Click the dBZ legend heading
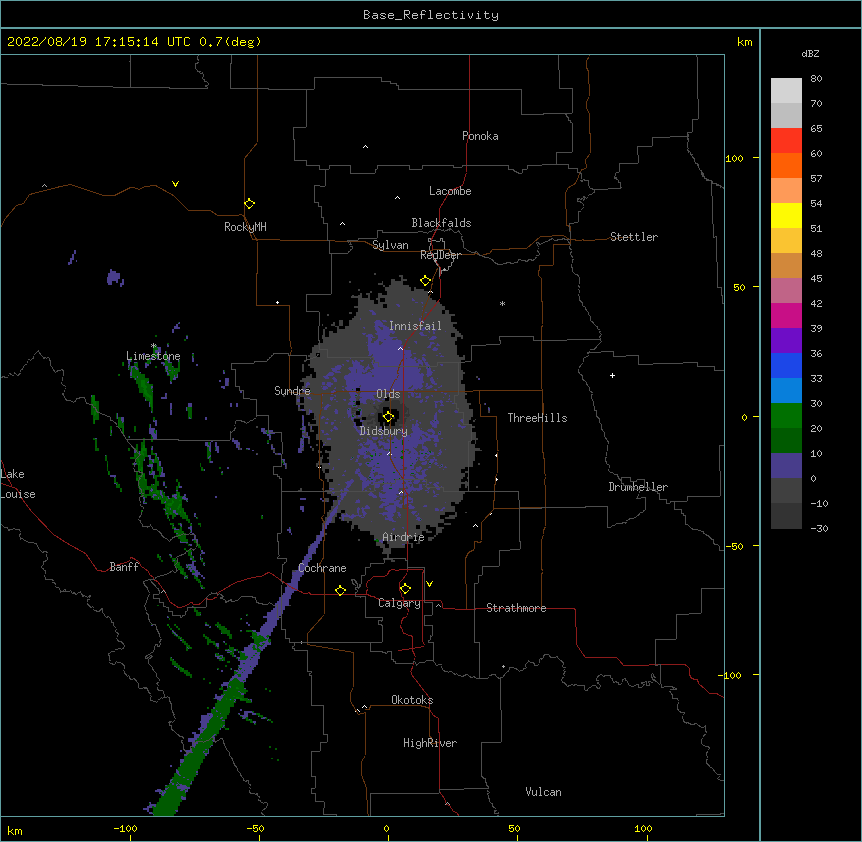Viewport: 862px width, 842px height. pyautogui.click(x=810, y=53)
